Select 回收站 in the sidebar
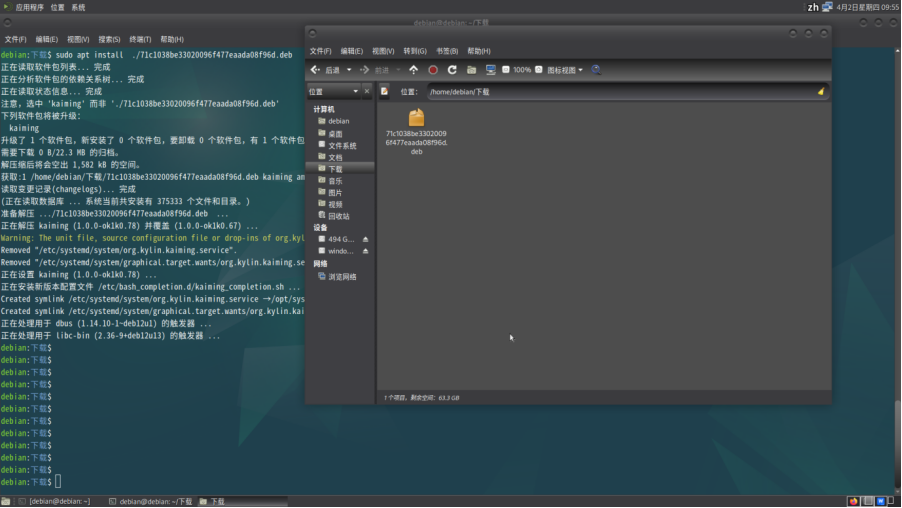902x508 pixels. (338, 216)
